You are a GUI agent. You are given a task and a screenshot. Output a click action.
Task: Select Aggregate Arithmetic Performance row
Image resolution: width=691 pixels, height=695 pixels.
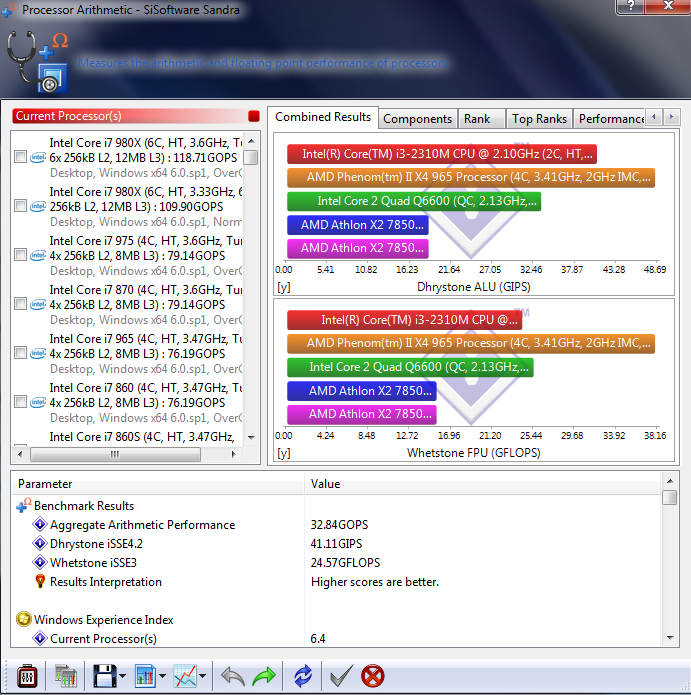pyautogui.click(x=336, y=524)
